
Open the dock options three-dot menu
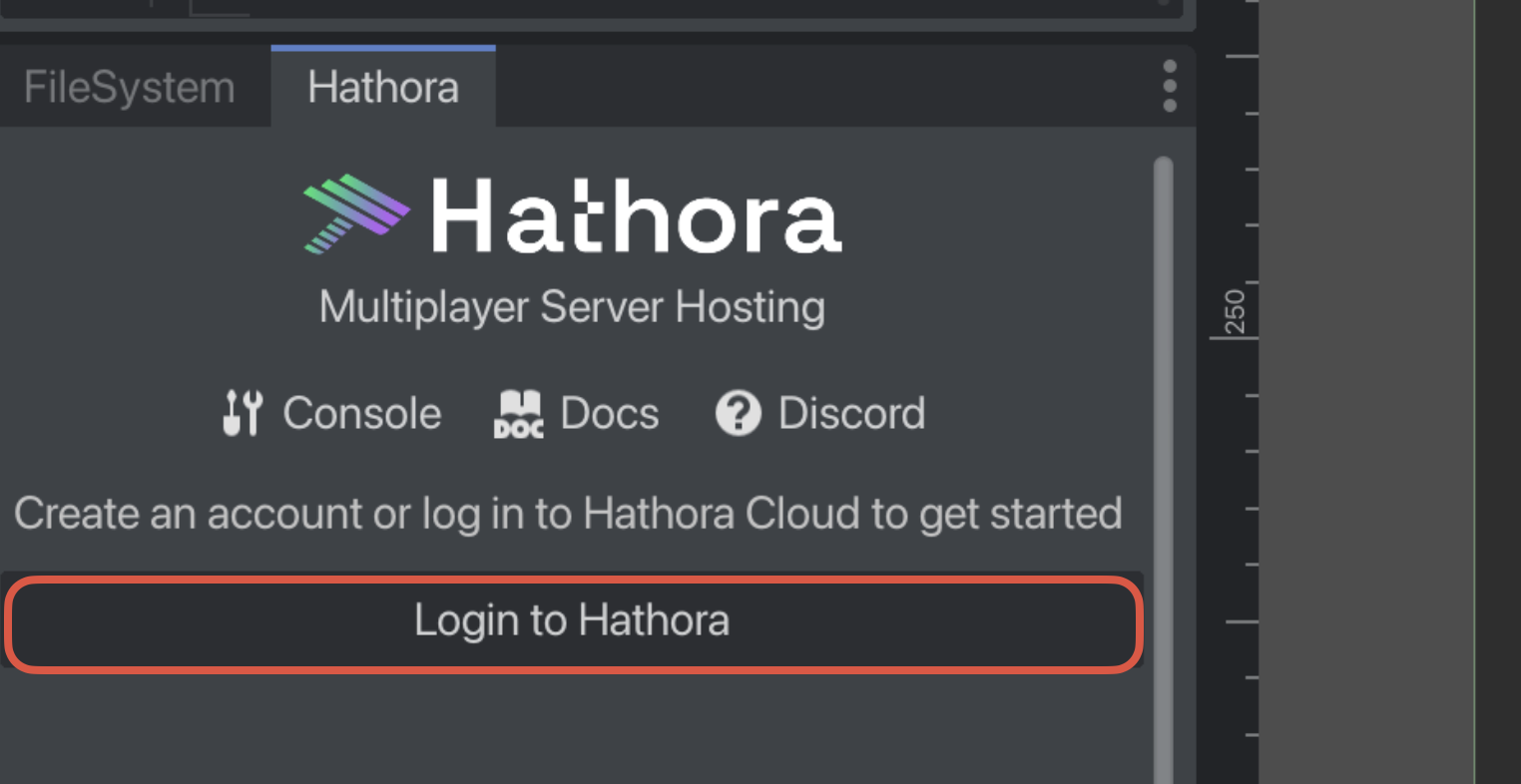(x=1170, y=86)
